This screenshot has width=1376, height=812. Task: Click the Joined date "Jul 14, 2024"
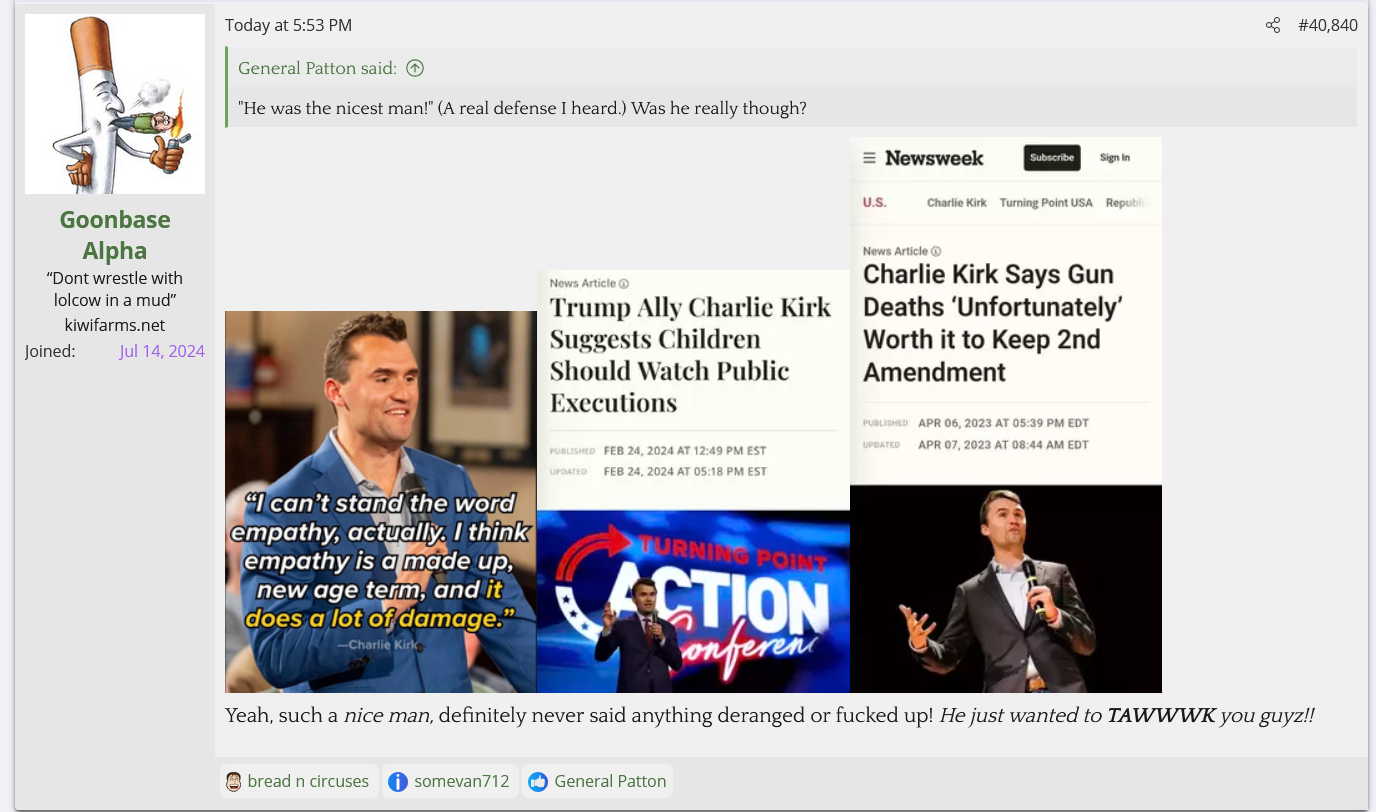[162, 351]
